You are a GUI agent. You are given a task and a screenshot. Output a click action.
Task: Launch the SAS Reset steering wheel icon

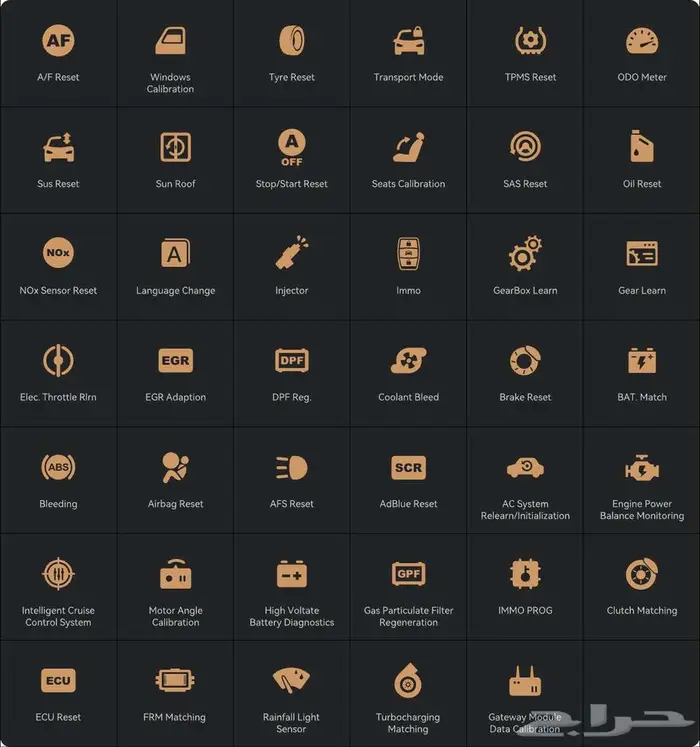pyautogui.click(x=525, y=147)
